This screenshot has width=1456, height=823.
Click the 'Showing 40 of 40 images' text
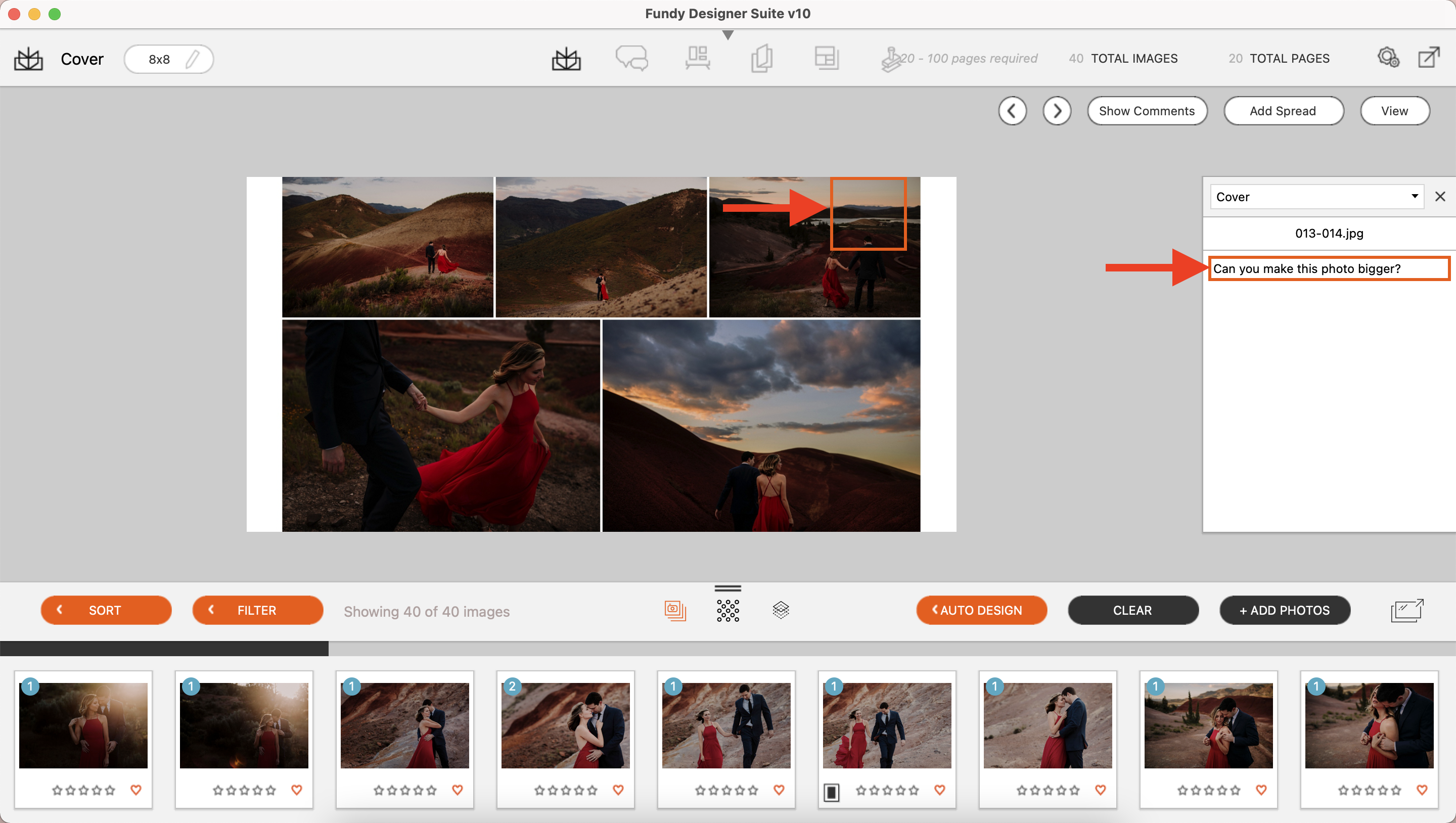click(x=427, y=612)
